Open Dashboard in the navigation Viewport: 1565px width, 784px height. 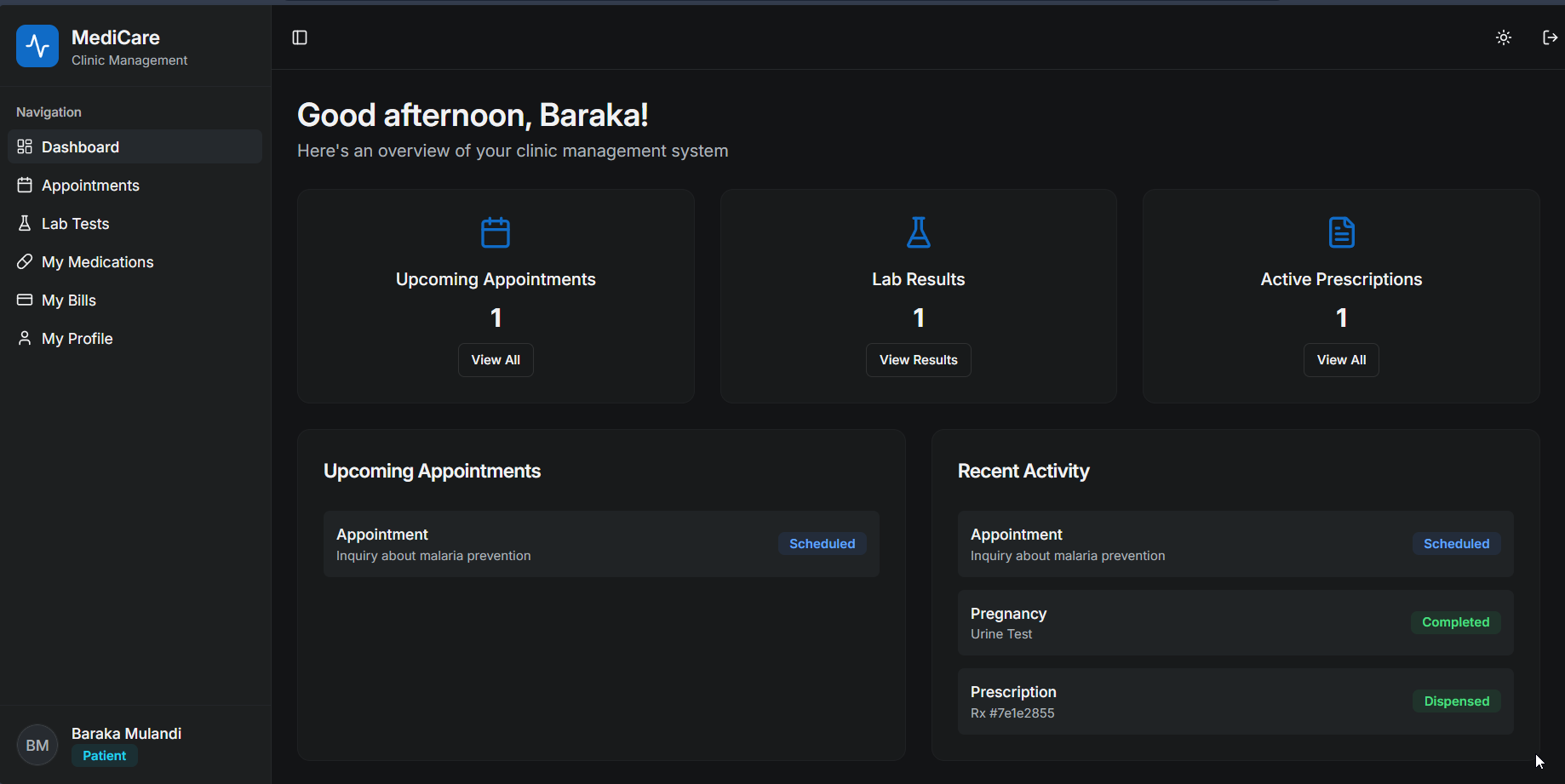(80, 147)
